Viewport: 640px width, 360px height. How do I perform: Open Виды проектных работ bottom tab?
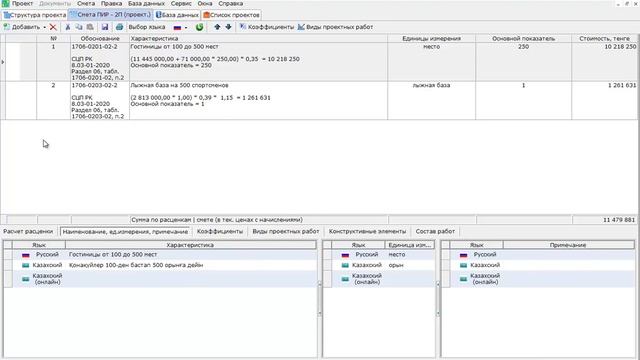(286, 231)
